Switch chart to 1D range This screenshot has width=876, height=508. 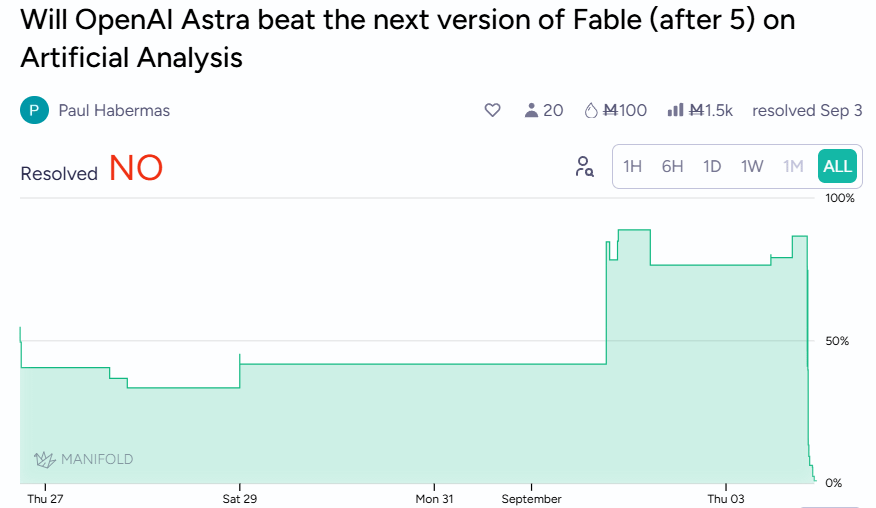pyautogui.click(x=712, y=166)
